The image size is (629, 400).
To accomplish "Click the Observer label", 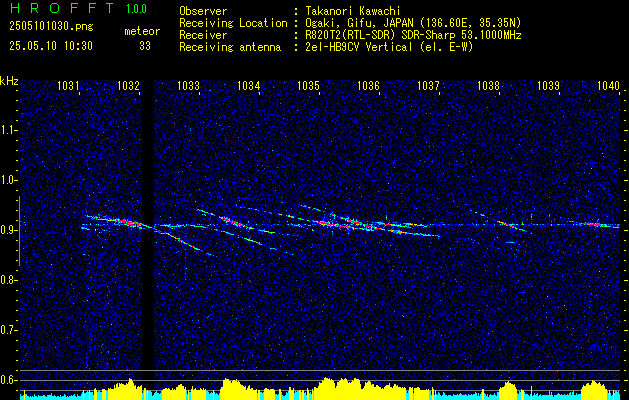I will pyautogui.click(x=203, y=11).
